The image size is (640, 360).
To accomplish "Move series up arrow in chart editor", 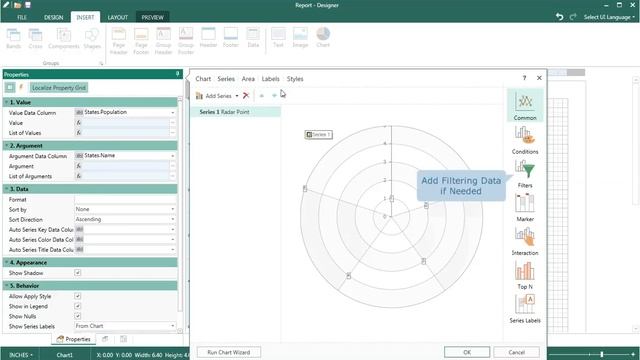I will pyautogui.click(x=262, y=96).
